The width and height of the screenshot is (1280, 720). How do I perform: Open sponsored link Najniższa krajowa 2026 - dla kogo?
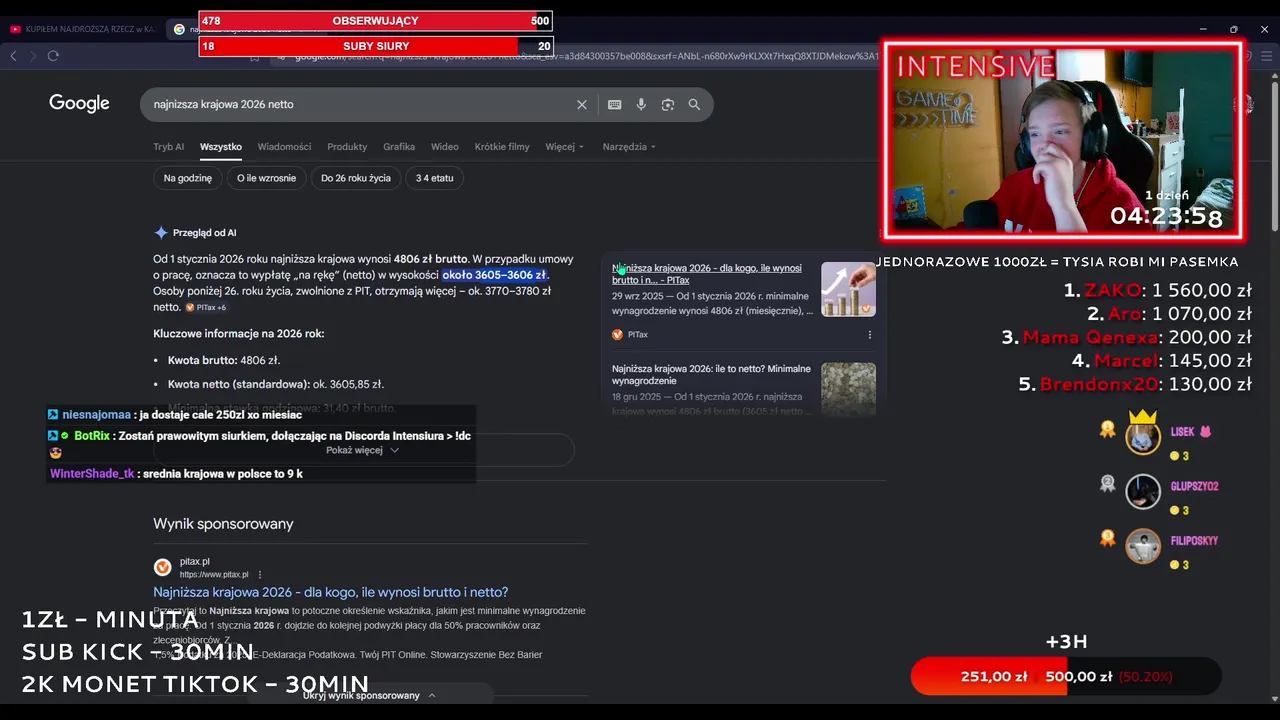330,592
